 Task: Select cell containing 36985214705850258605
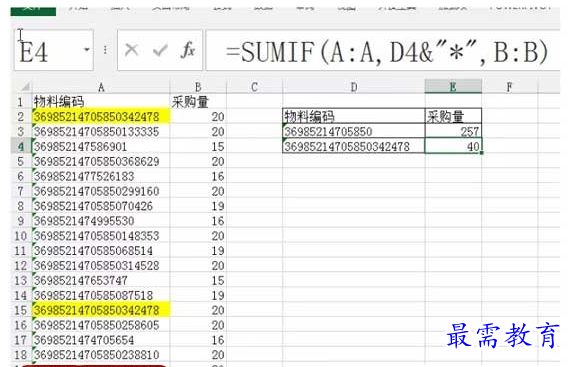pos(101,325)
